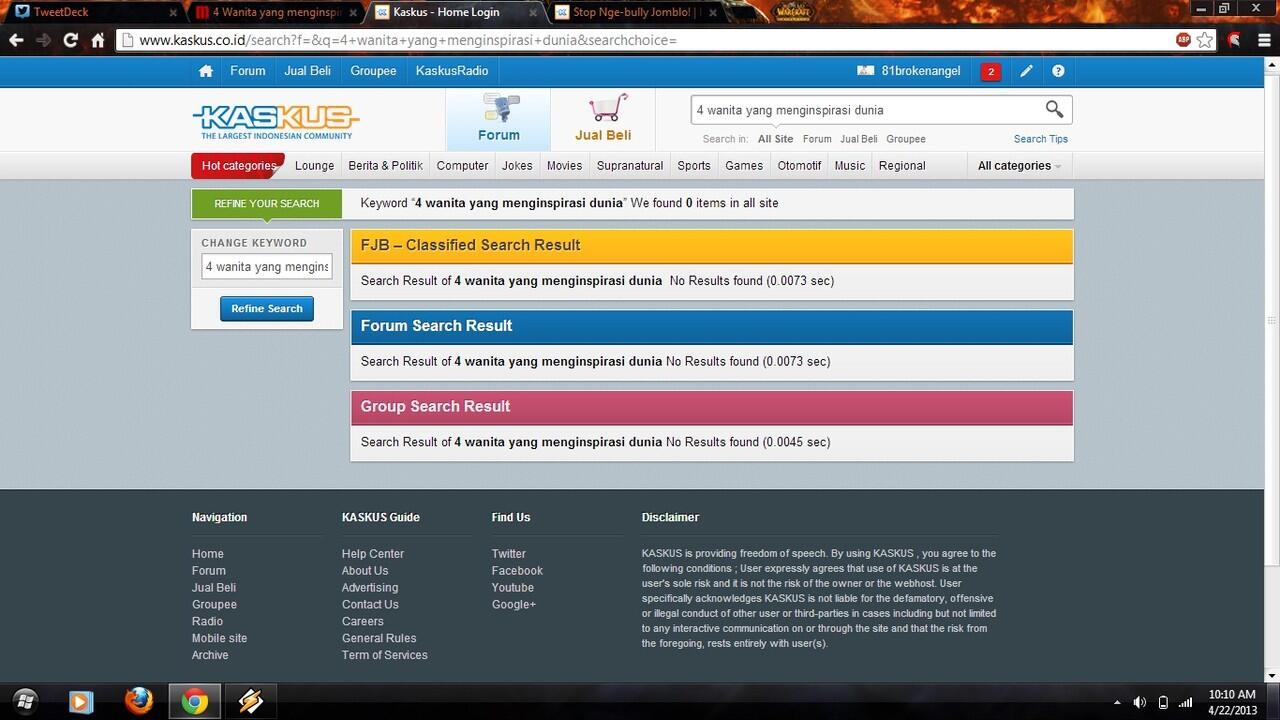Click the browser forward arrow
This screenshot has height=720, width=1280.
click(43, 40)
